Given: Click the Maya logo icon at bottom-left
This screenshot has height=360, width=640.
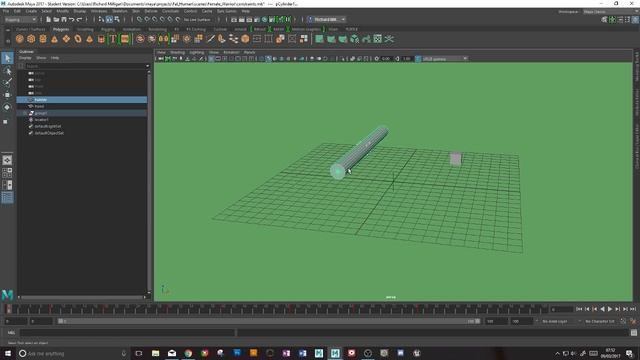Looking at the screenshot, I should (x=7, y=294).
